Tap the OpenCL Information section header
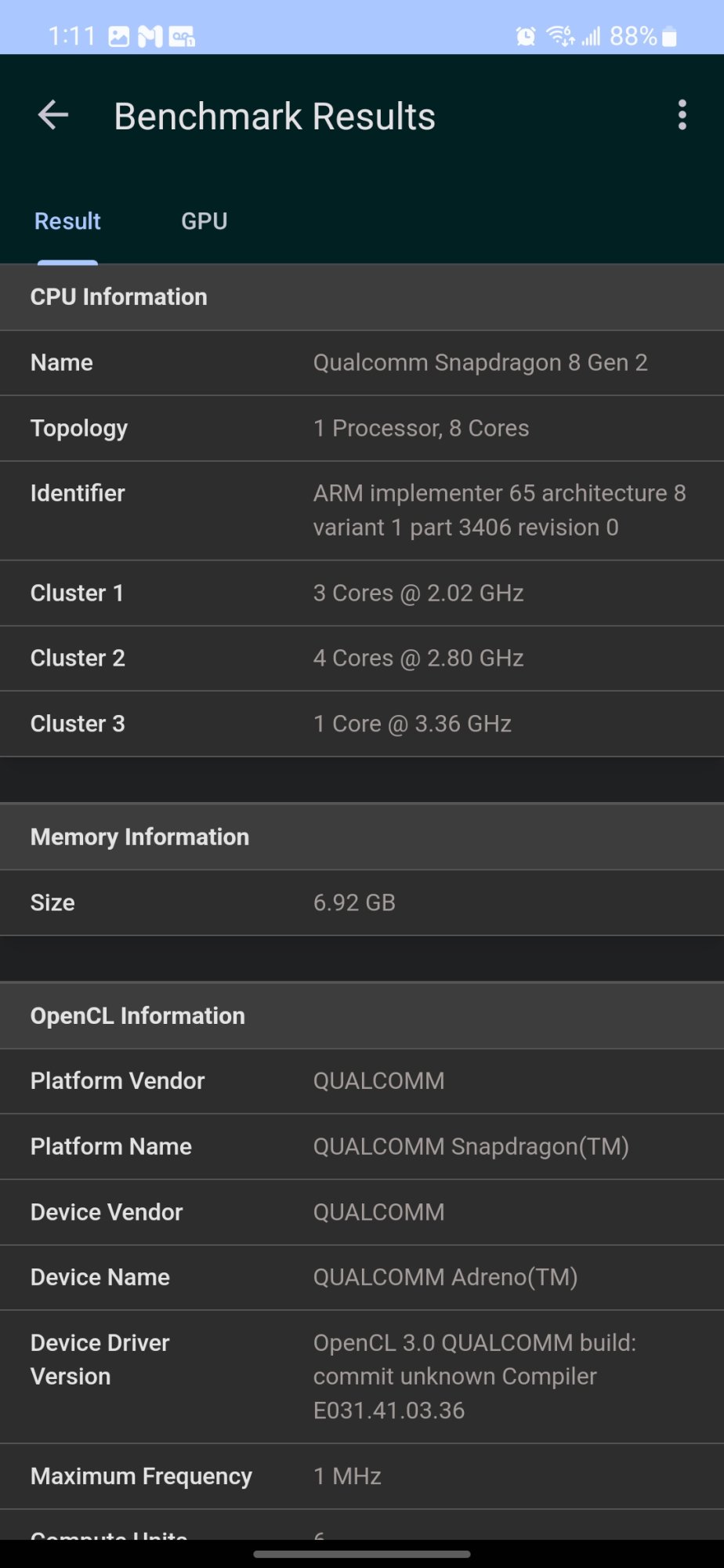724x1568 pixels. coord(362,1015)
